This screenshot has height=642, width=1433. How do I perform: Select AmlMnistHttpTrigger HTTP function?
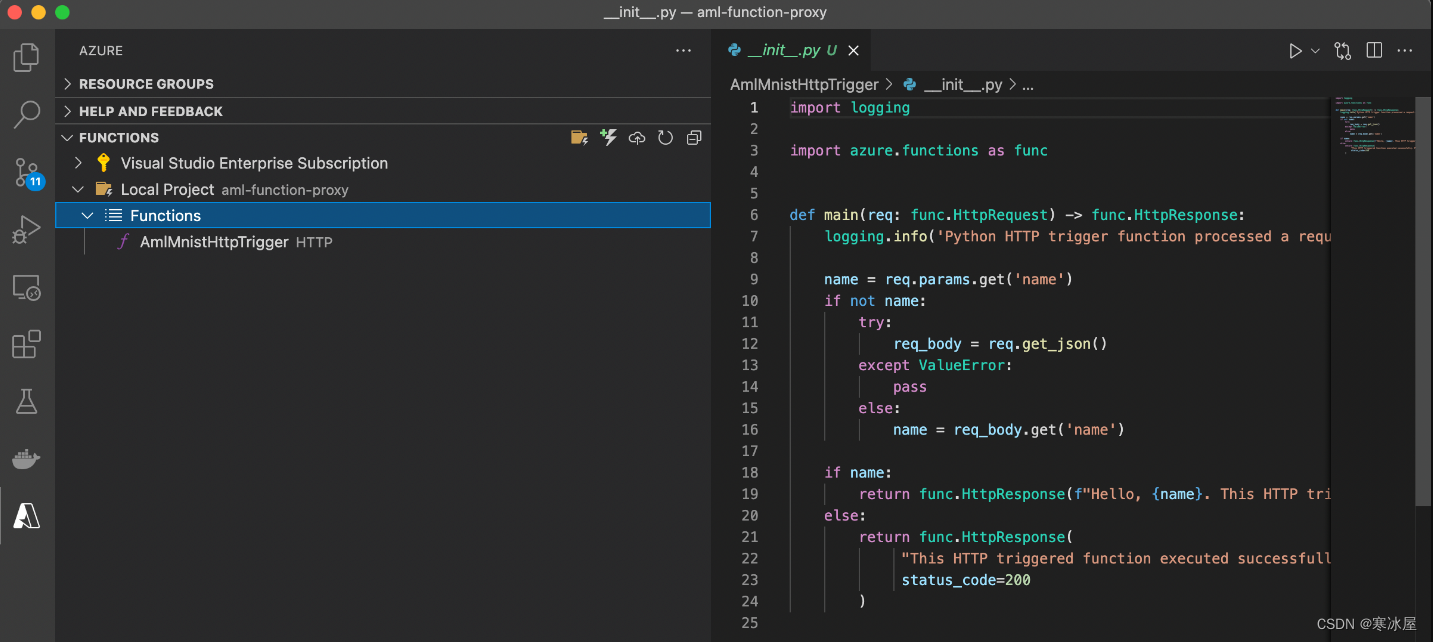[213, 242]
